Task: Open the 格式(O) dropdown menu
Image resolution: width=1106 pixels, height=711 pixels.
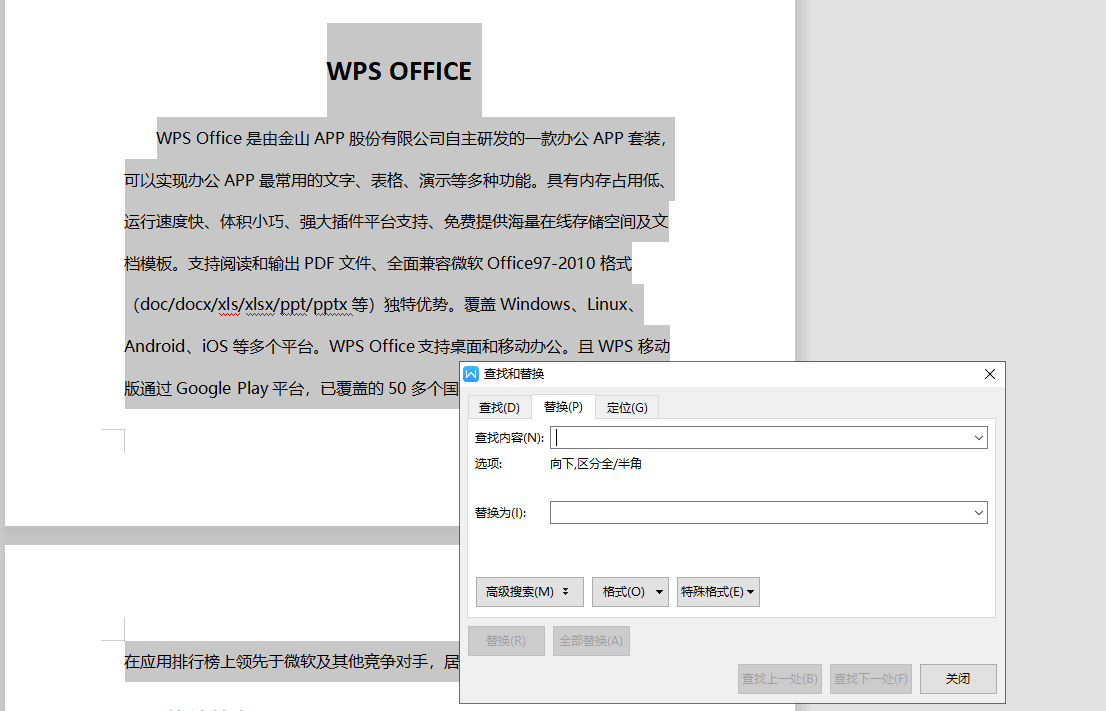Action: [x=630, y=592]
